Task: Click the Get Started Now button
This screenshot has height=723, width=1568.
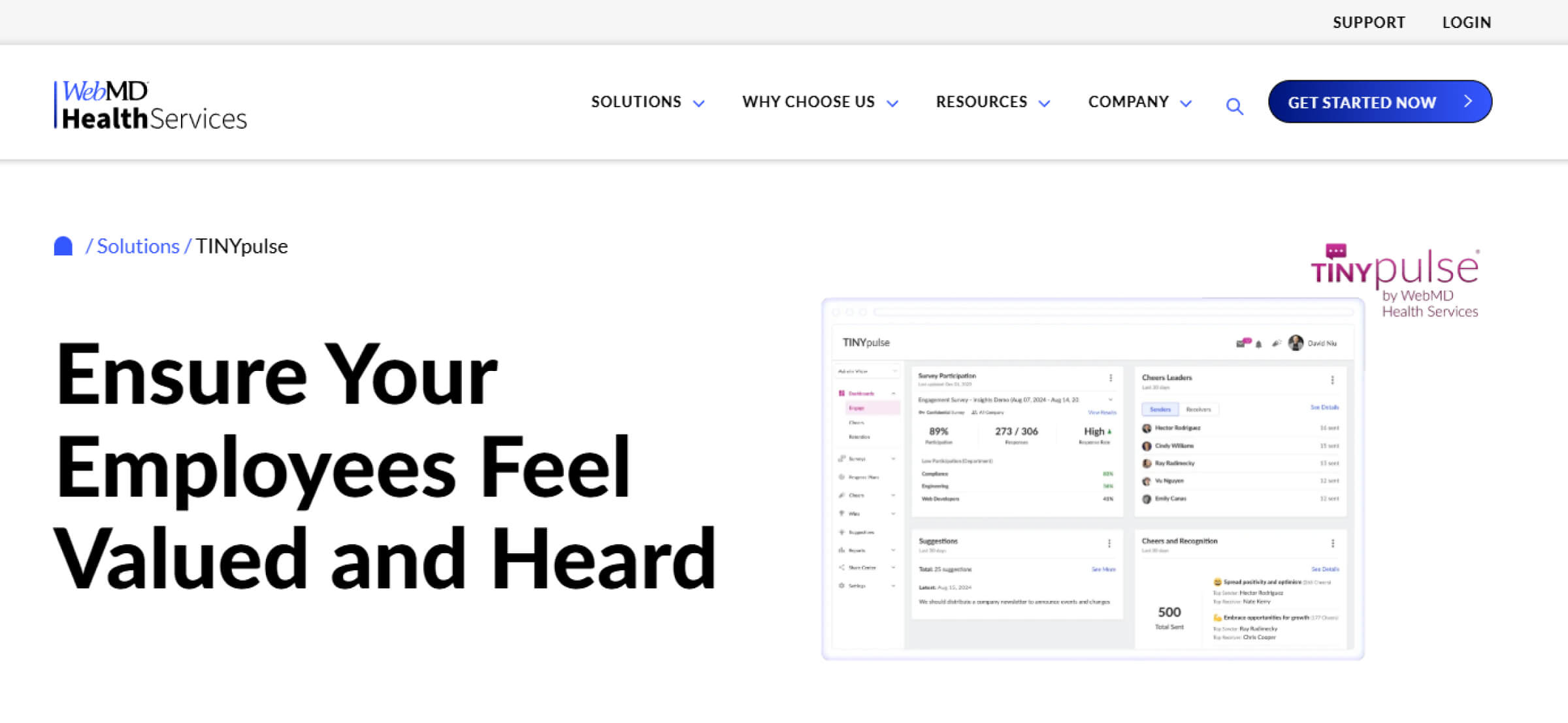Action: [x=1379, y=103]
